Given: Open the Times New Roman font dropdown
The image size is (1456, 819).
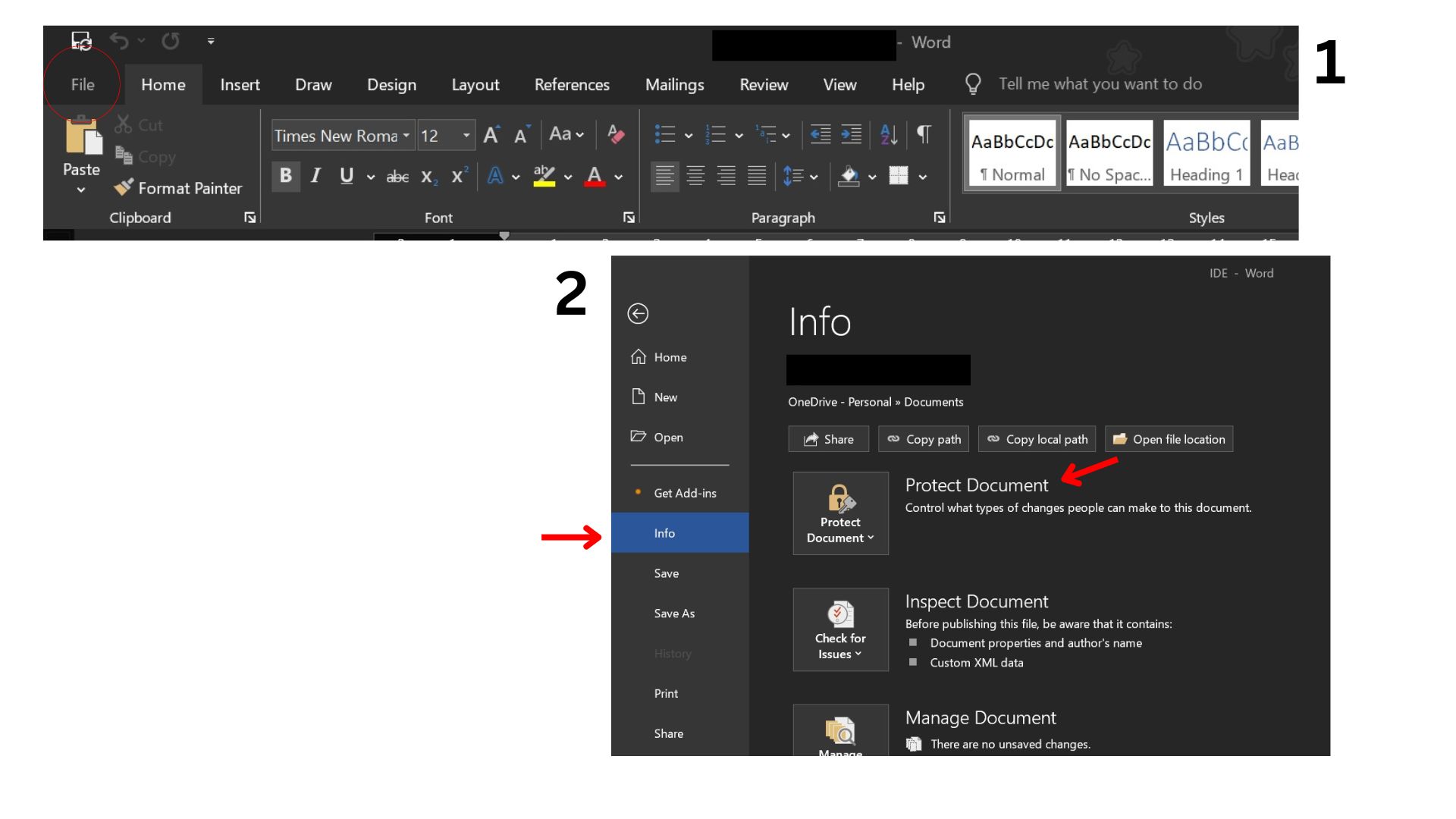Looking at the screenshot, I should [406, 136].
